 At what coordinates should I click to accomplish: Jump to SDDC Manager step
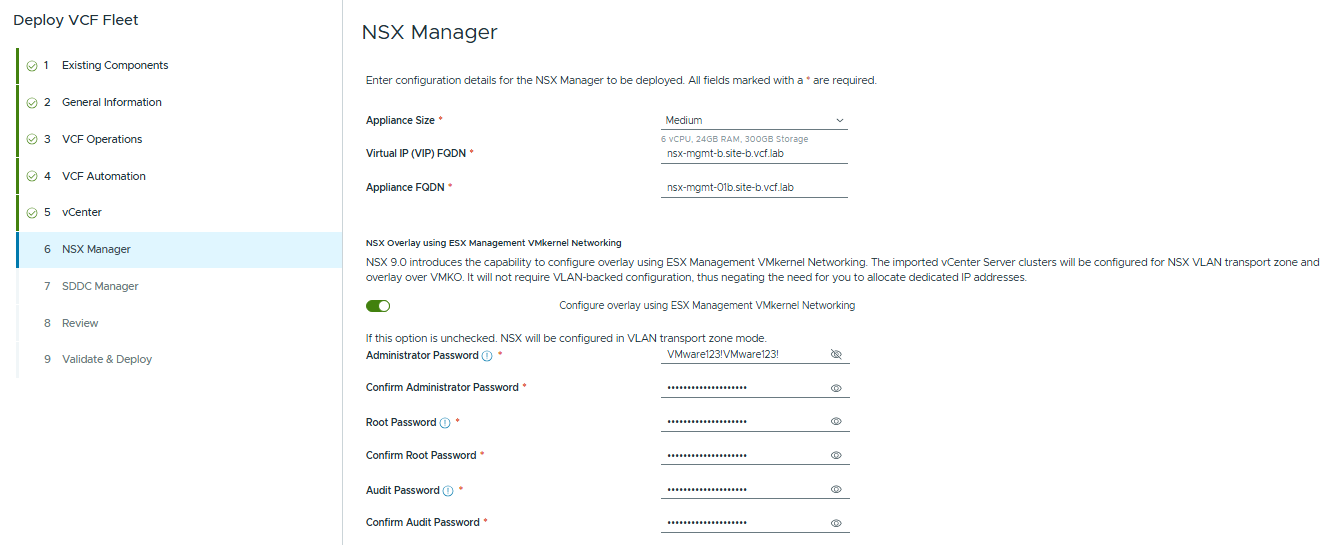pyautogui.click(x=100, y=286)
